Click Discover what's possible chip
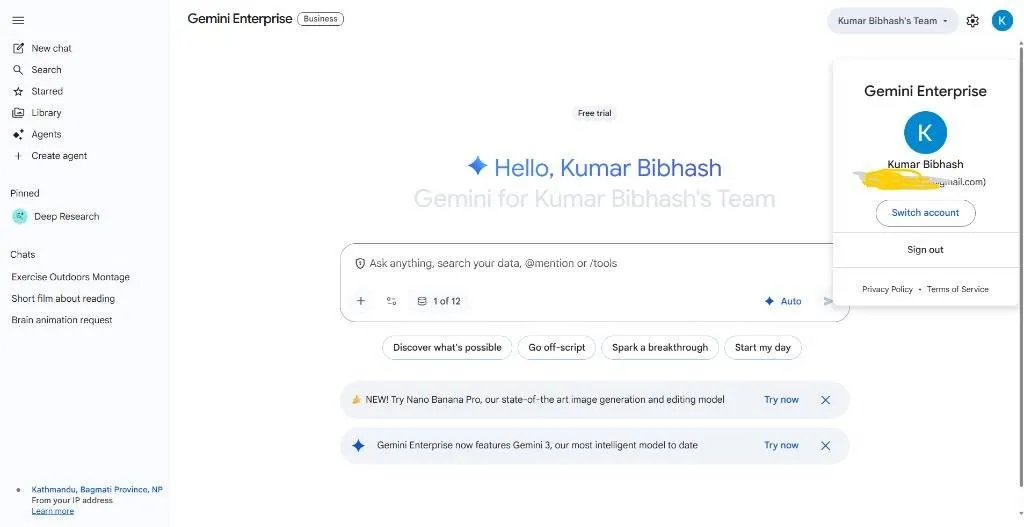 click(x=447, y=347)
